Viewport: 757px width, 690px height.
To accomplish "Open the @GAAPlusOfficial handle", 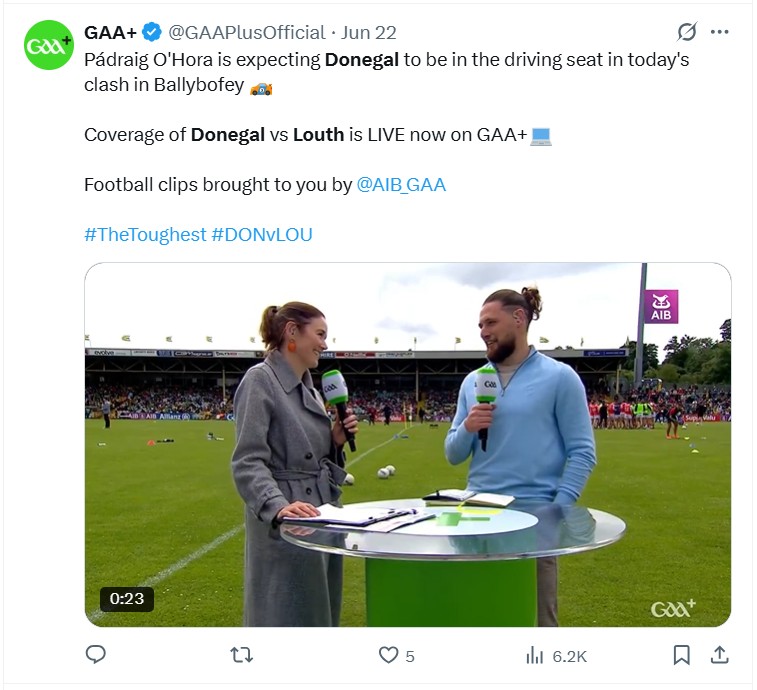I will point(248,32).
